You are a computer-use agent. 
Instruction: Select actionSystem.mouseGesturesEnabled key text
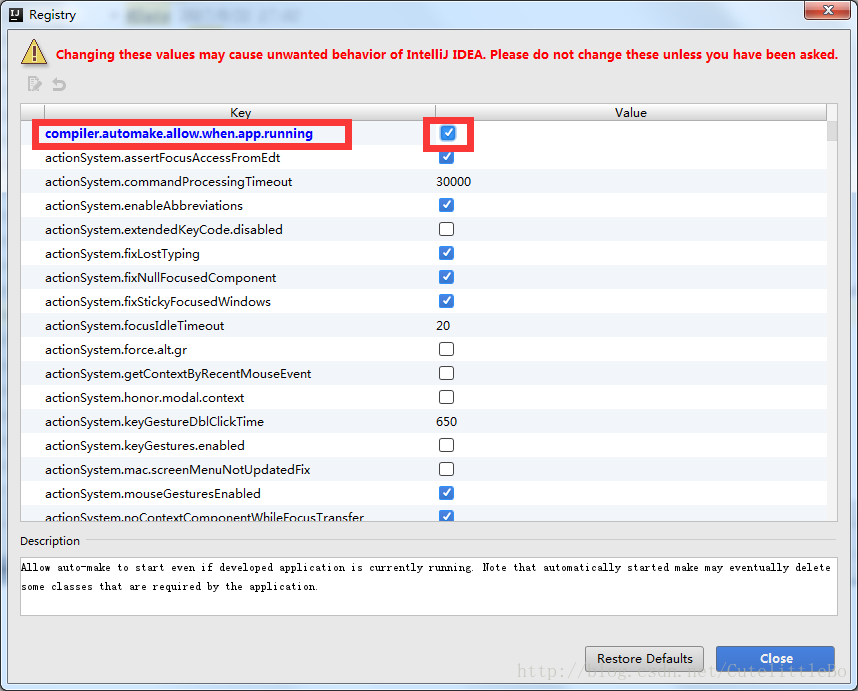click(x=153, y=494)
